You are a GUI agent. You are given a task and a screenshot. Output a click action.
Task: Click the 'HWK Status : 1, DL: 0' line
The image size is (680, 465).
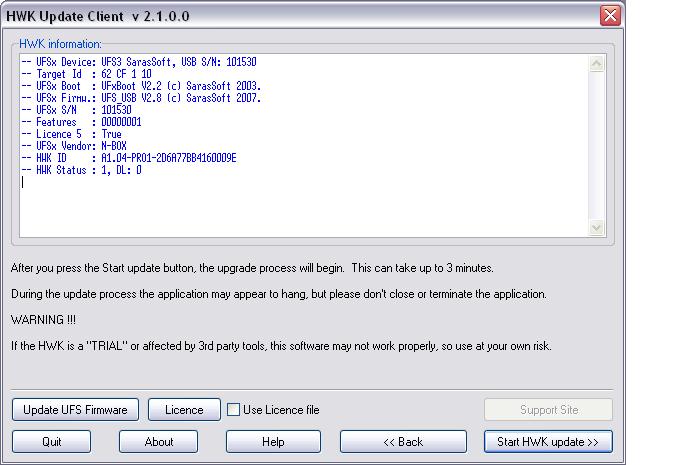(x=81, y=170)
